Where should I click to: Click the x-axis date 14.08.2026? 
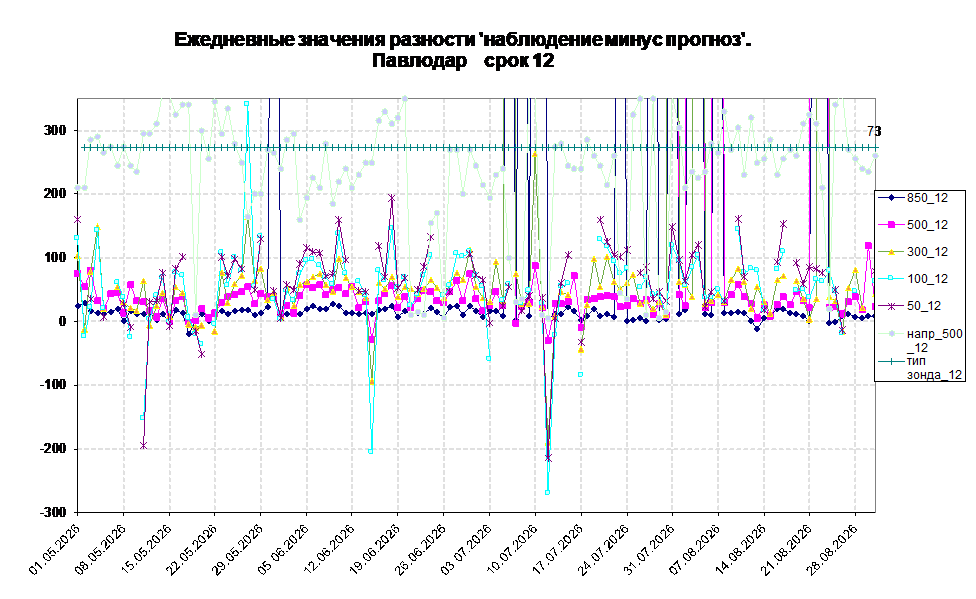point(742,549)
